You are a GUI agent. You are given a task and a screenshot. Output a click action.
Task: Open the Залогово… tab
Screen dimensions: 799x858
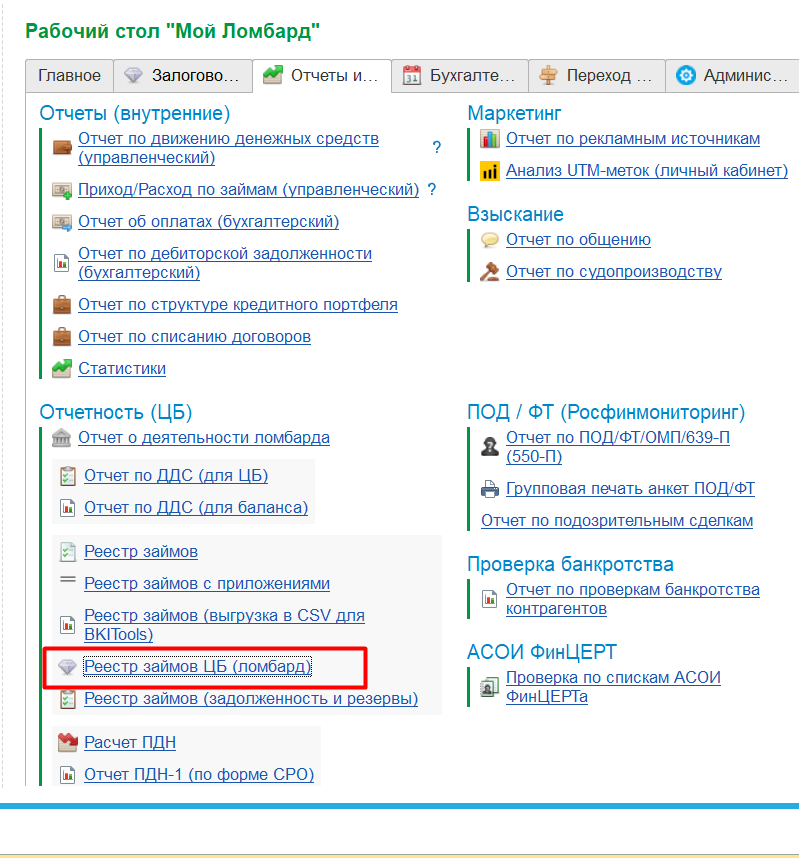pos(183,76)
